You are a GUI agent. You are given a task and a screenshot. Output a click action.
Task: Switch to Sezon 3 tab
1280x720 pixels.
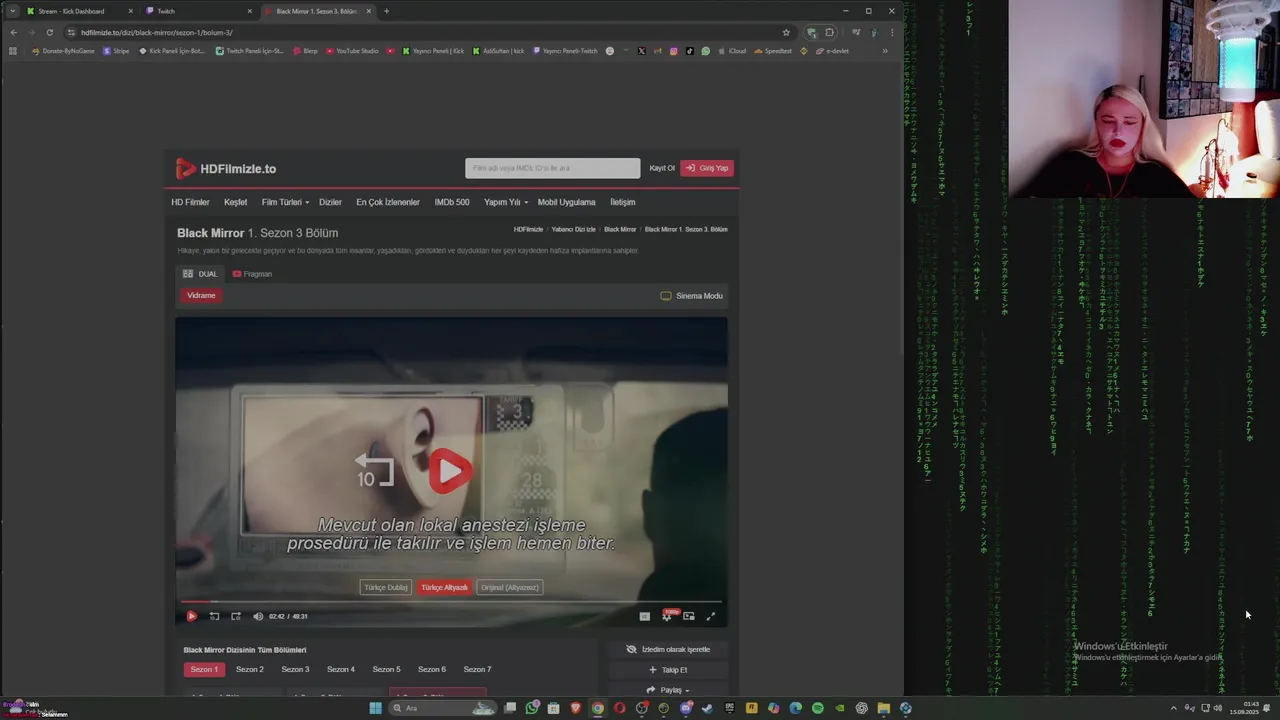coord(295,669)
